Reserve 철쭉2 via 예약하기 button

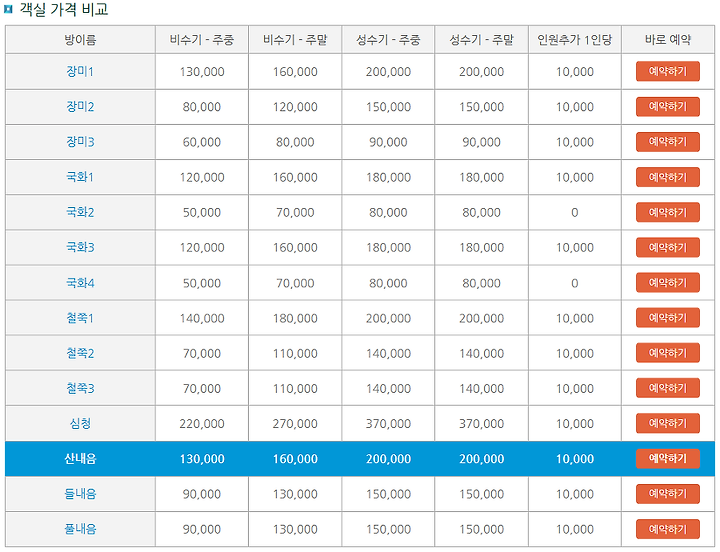(x=668, y=353)
